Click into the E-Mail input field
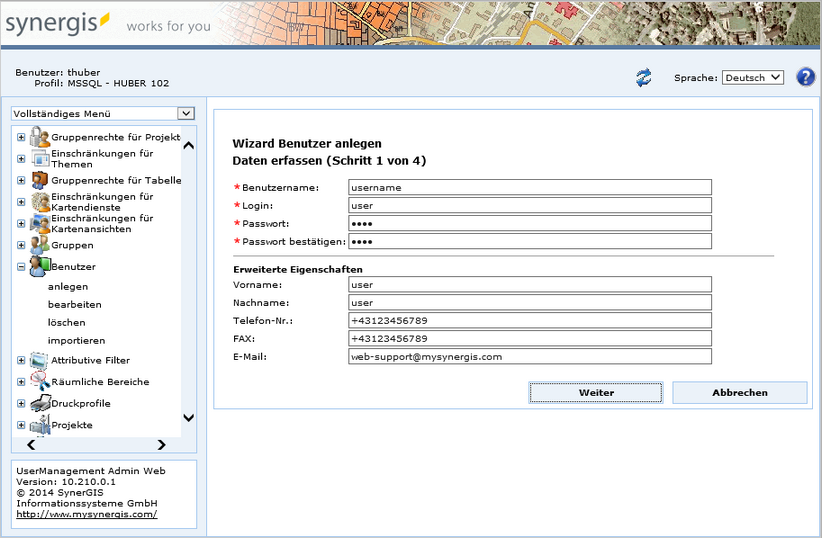This screenshot has height=538, width=822. coord(529,356)
